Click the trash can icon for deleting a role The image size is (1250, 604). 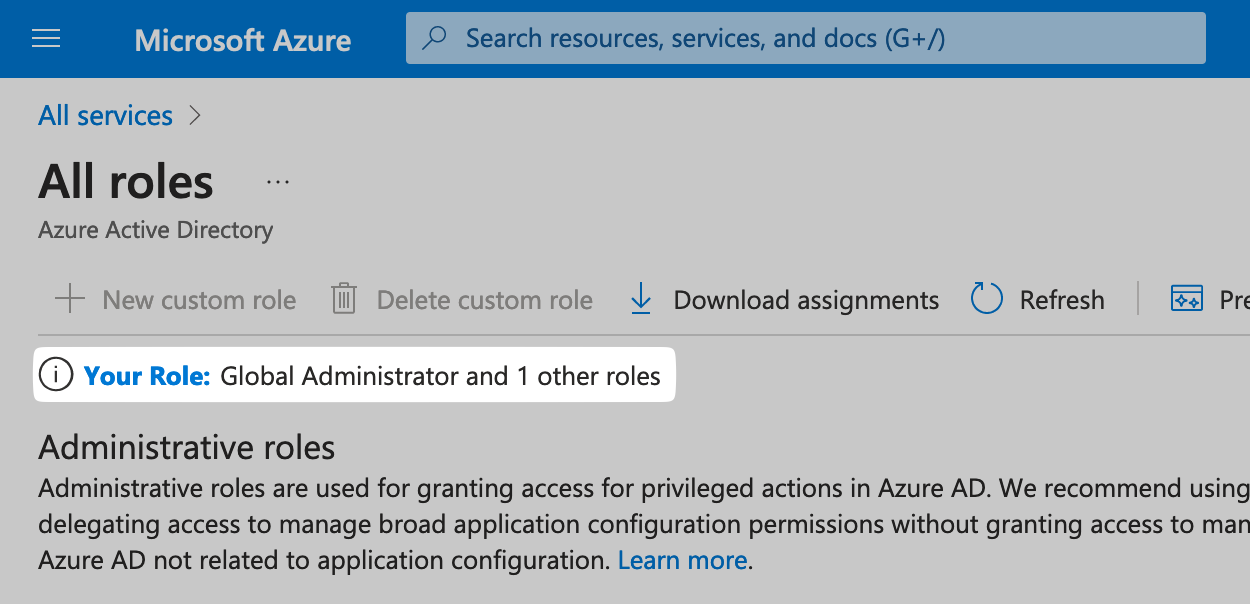pyautogui.click(x=344, y=299)
